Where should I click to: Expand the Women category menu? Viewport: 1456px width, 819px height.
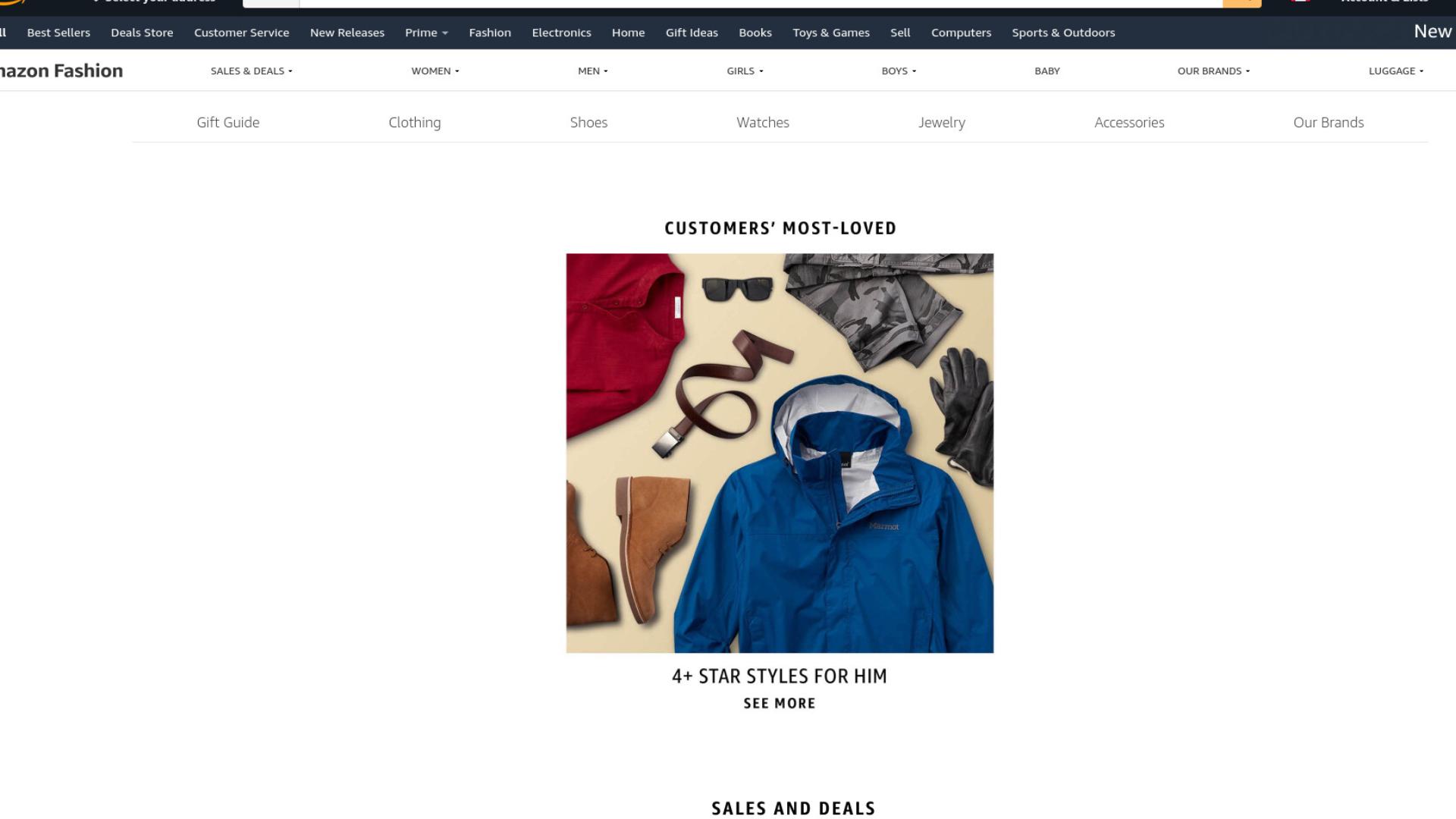pyautogui.click(x=435, y=71)
